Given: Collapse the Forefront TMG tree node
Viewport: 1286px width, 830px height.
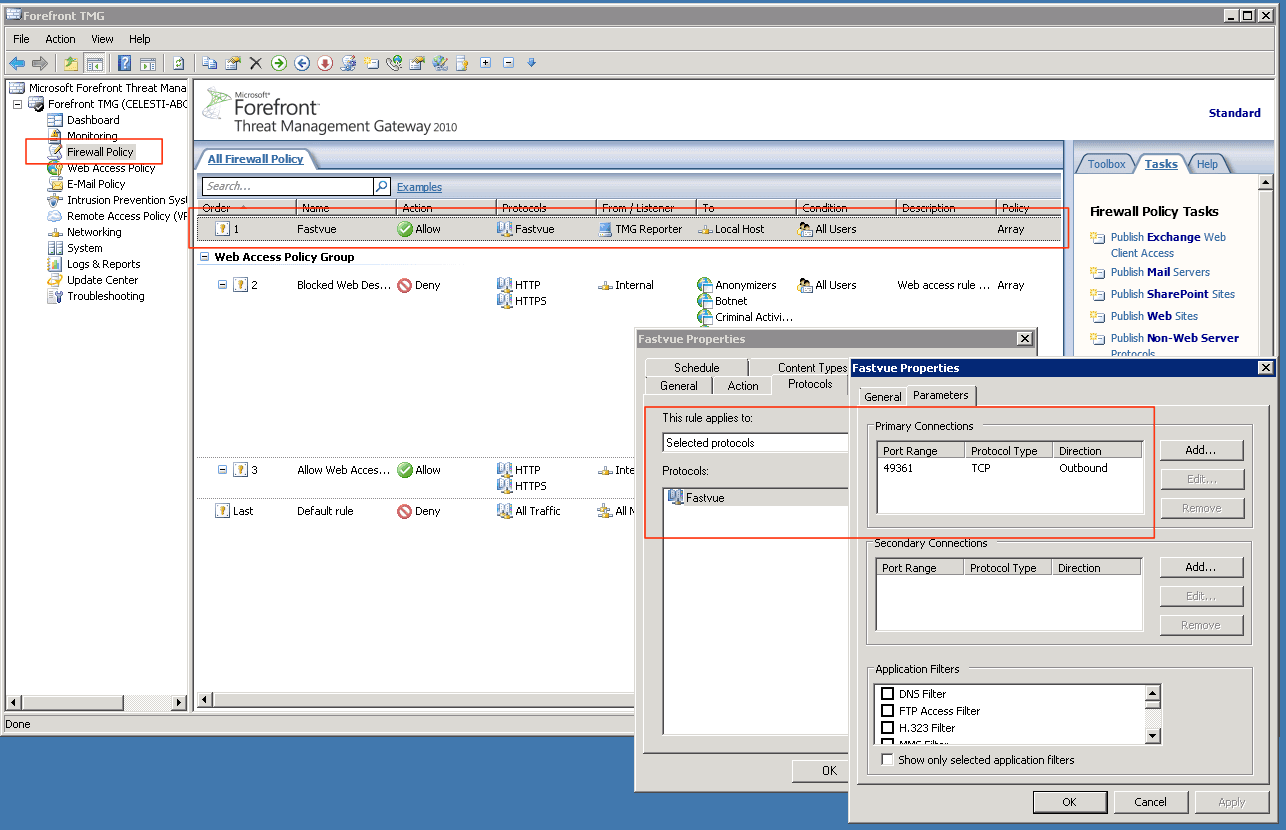Looking at the screenshot, I should pyautogui.click(x=17, y=104).
